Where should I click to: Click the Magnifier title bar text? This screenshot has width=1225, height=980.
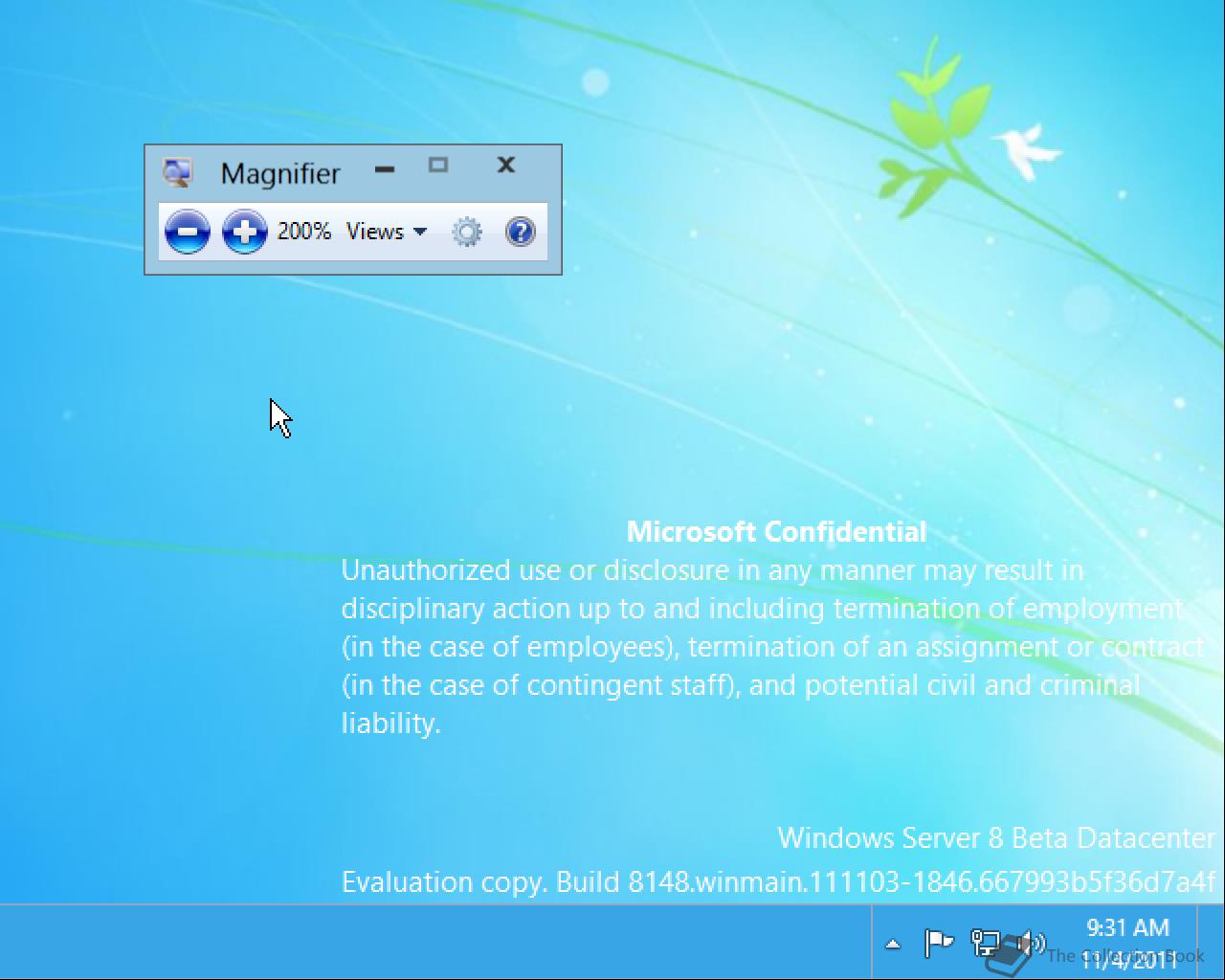pyautogui.click(x=280, y=173)
